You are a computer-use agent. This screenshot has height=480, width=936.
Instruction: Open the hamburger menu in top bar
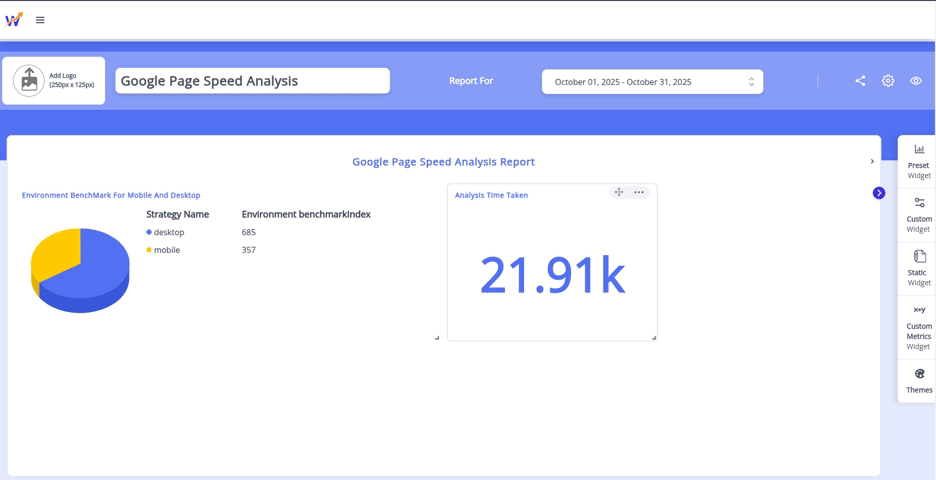tap(40, 20)
